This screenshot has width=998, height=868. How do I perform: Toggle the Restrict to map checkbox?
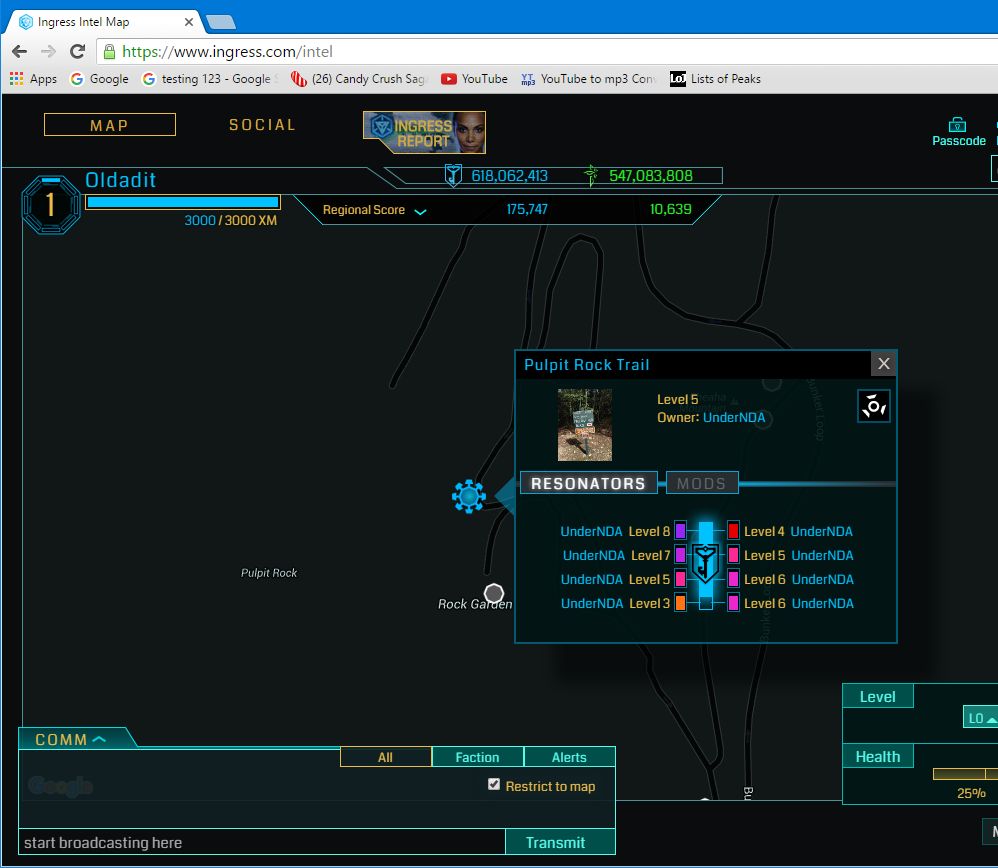pos(494,785)
